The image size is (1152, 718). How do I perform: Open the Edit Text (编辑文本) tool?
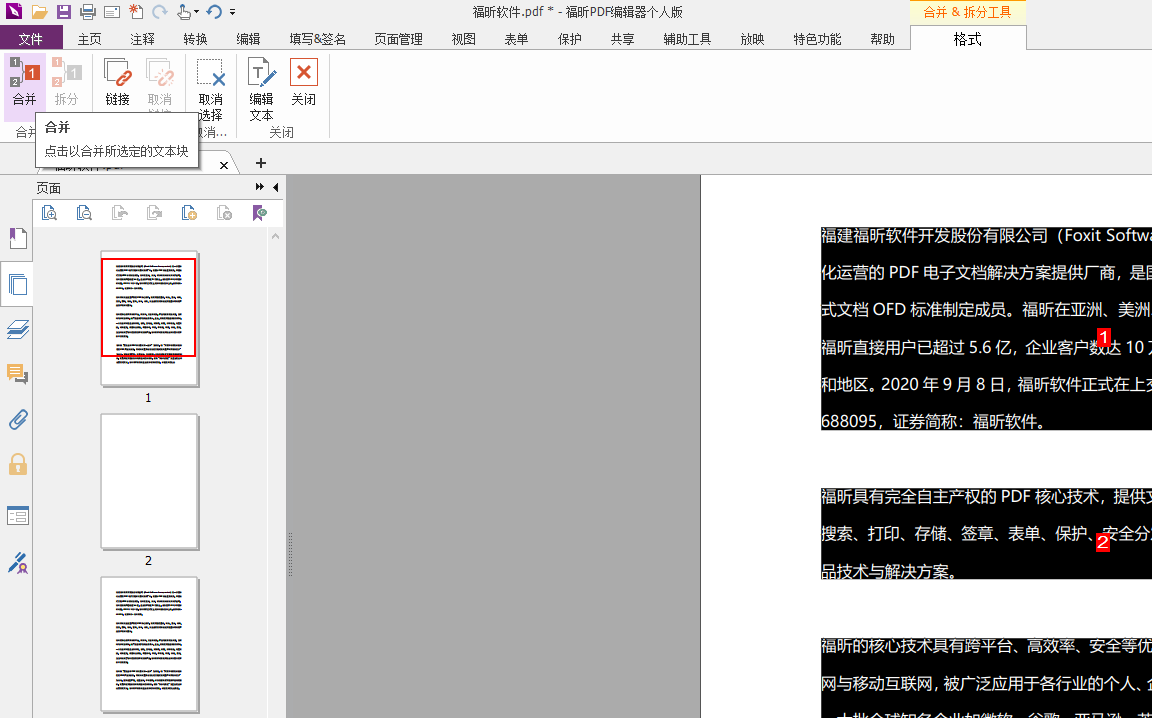(x=261, y=88)
